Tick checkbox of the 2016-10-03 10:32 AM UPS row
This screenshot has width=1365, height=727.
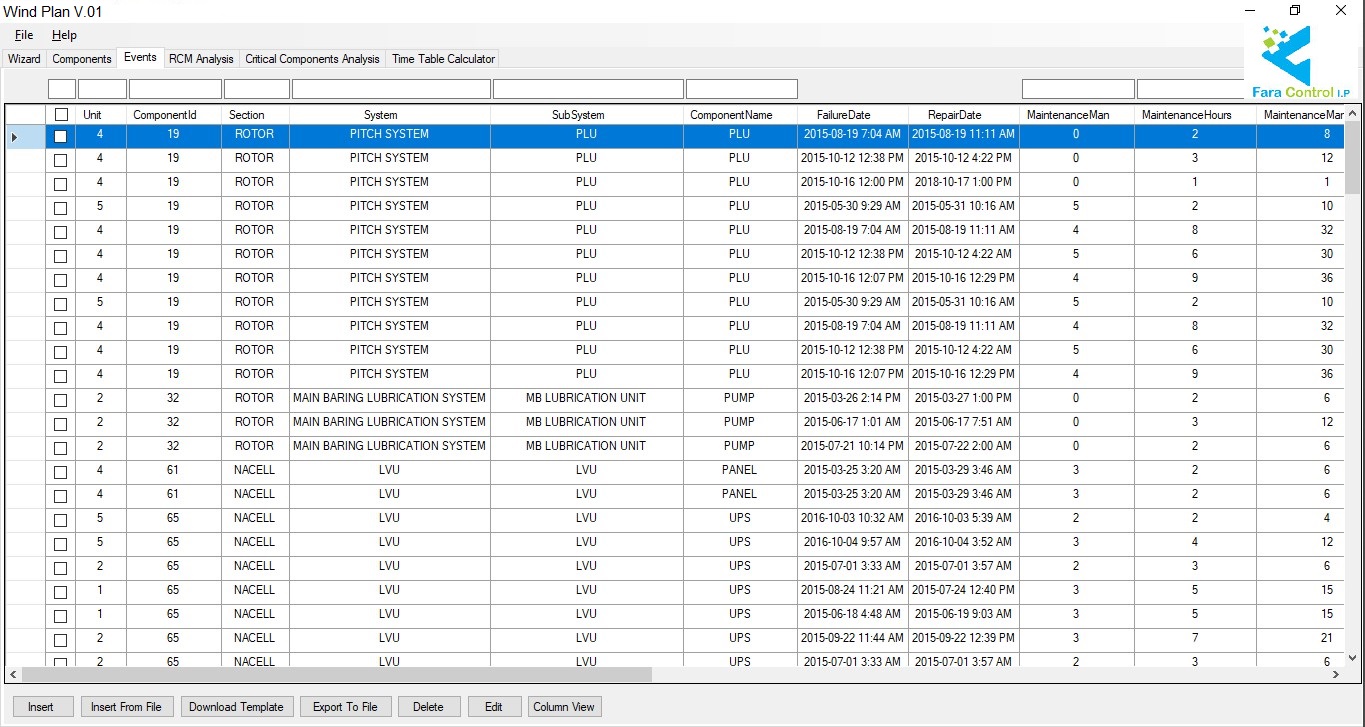(61, 520)
